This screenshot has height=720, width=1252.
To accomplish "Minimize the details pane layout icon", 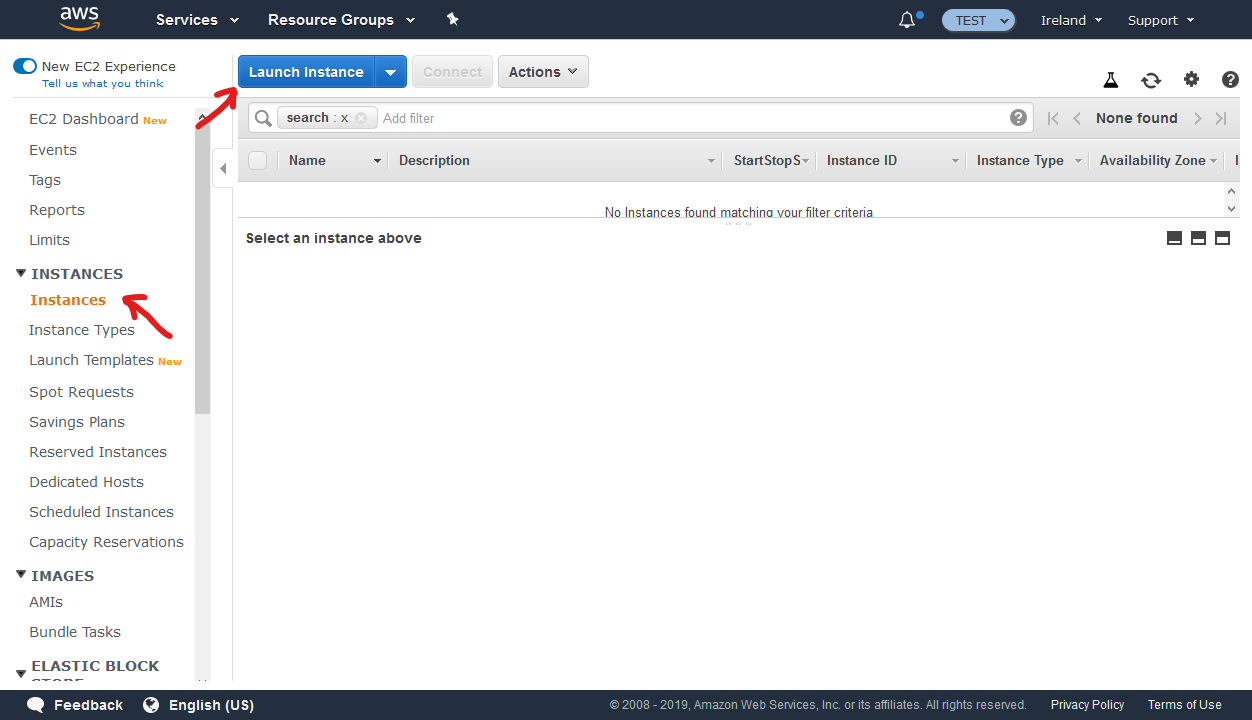I will [1175, 238].
